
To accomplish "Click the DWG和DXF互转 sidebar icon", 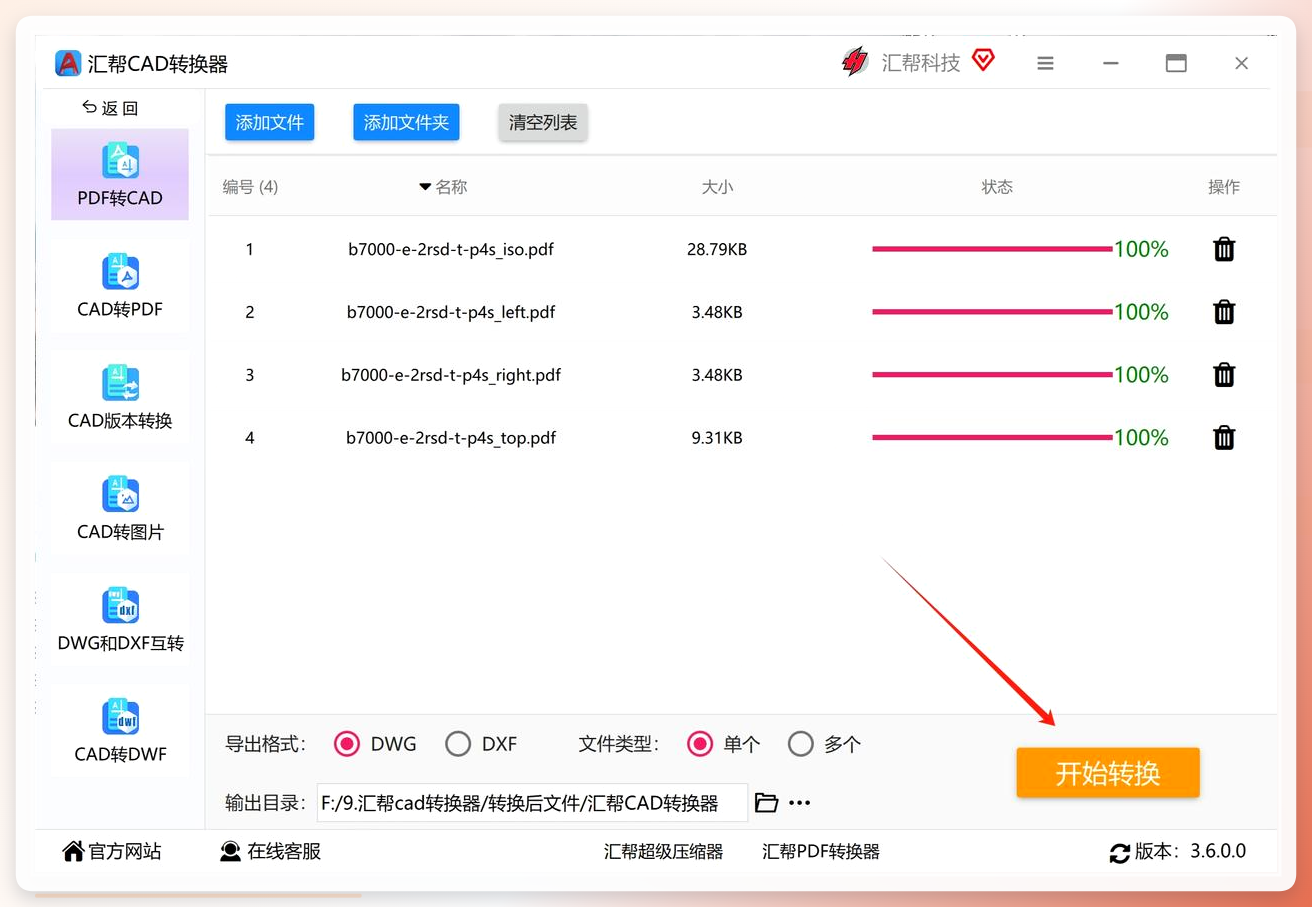I will tap(120, 606).
